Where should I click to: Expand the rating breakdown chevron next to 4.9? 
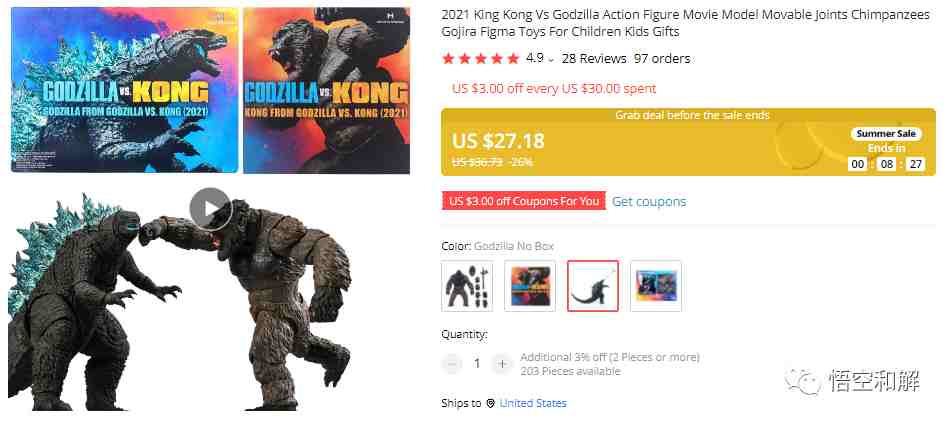click(551, 60)
